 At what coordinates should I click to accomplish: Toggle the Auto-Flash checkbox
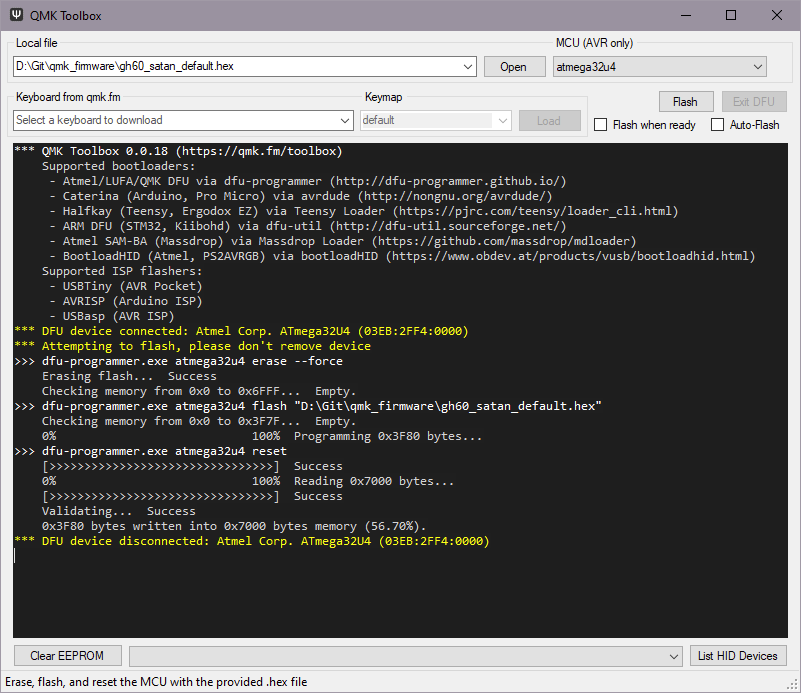tap(717, 125)
